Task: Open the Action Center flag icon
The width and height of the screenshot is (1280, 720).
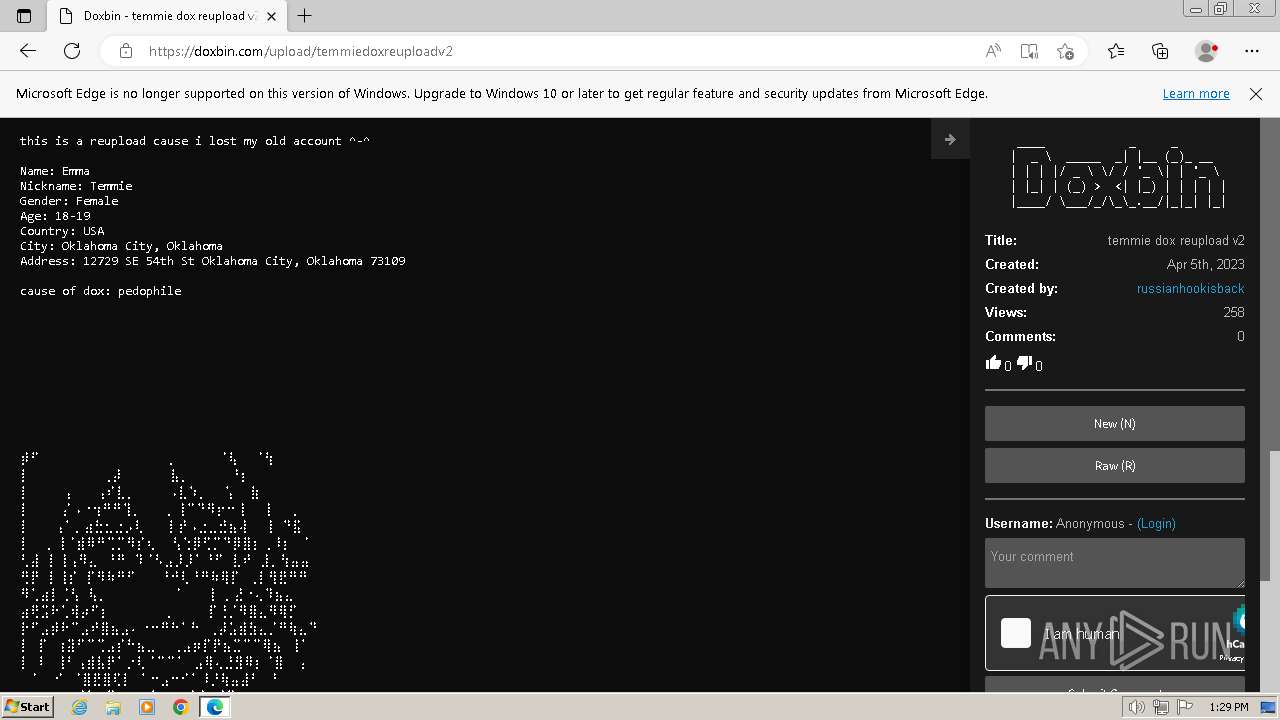Action: point(1185,707)
